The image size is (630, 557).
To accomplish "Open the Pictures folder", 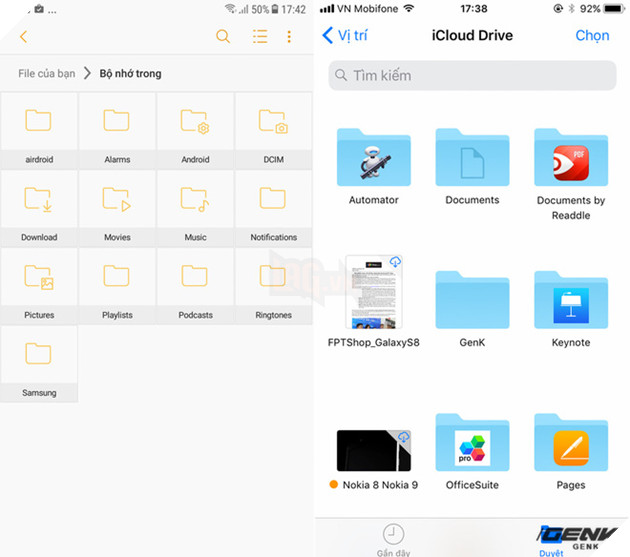I will pyautogui.click(x=39, y=286).
